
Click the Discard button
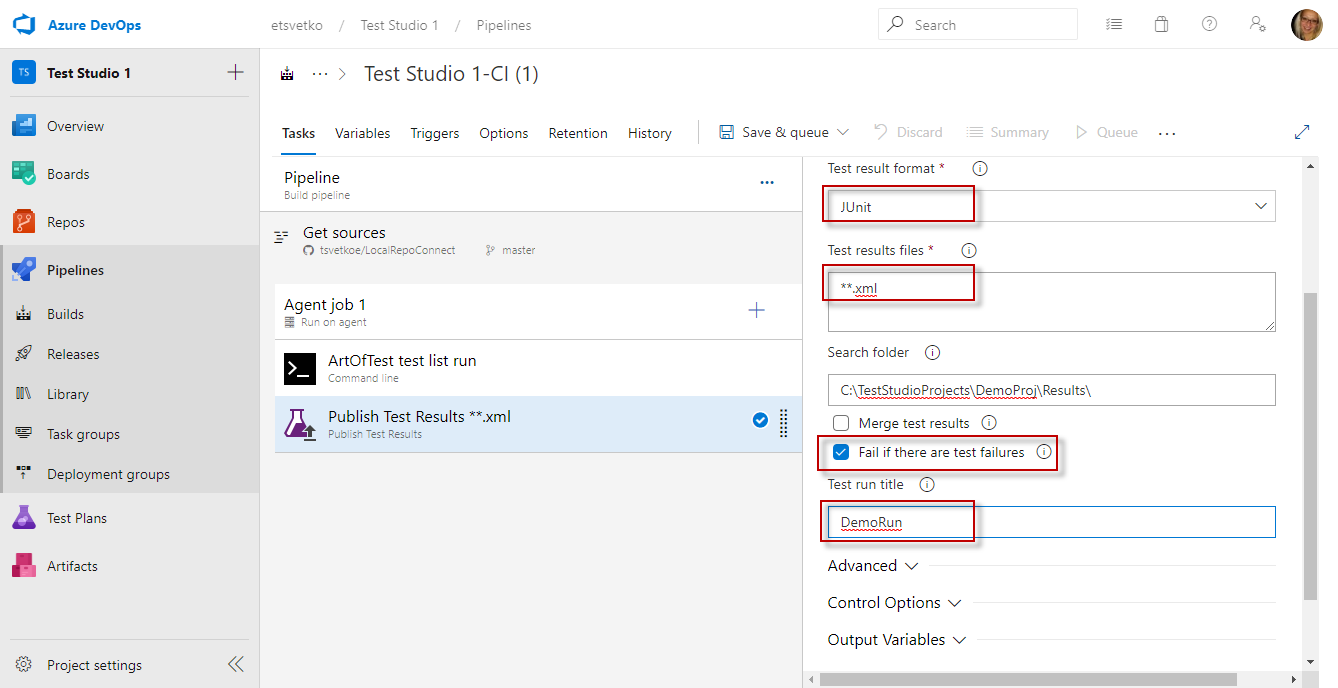click(908, 132)
